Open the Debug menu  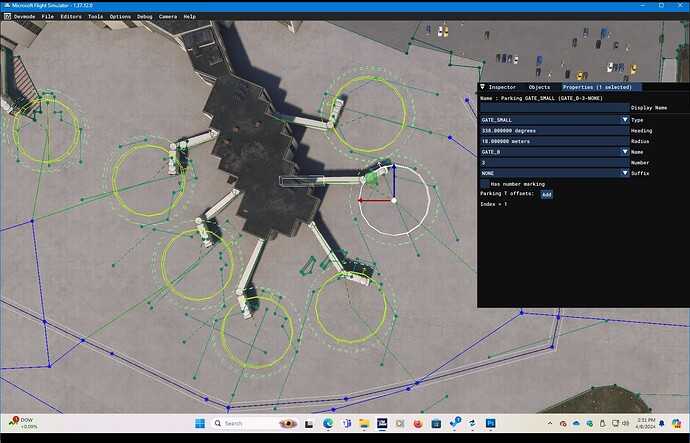point(144,17)
